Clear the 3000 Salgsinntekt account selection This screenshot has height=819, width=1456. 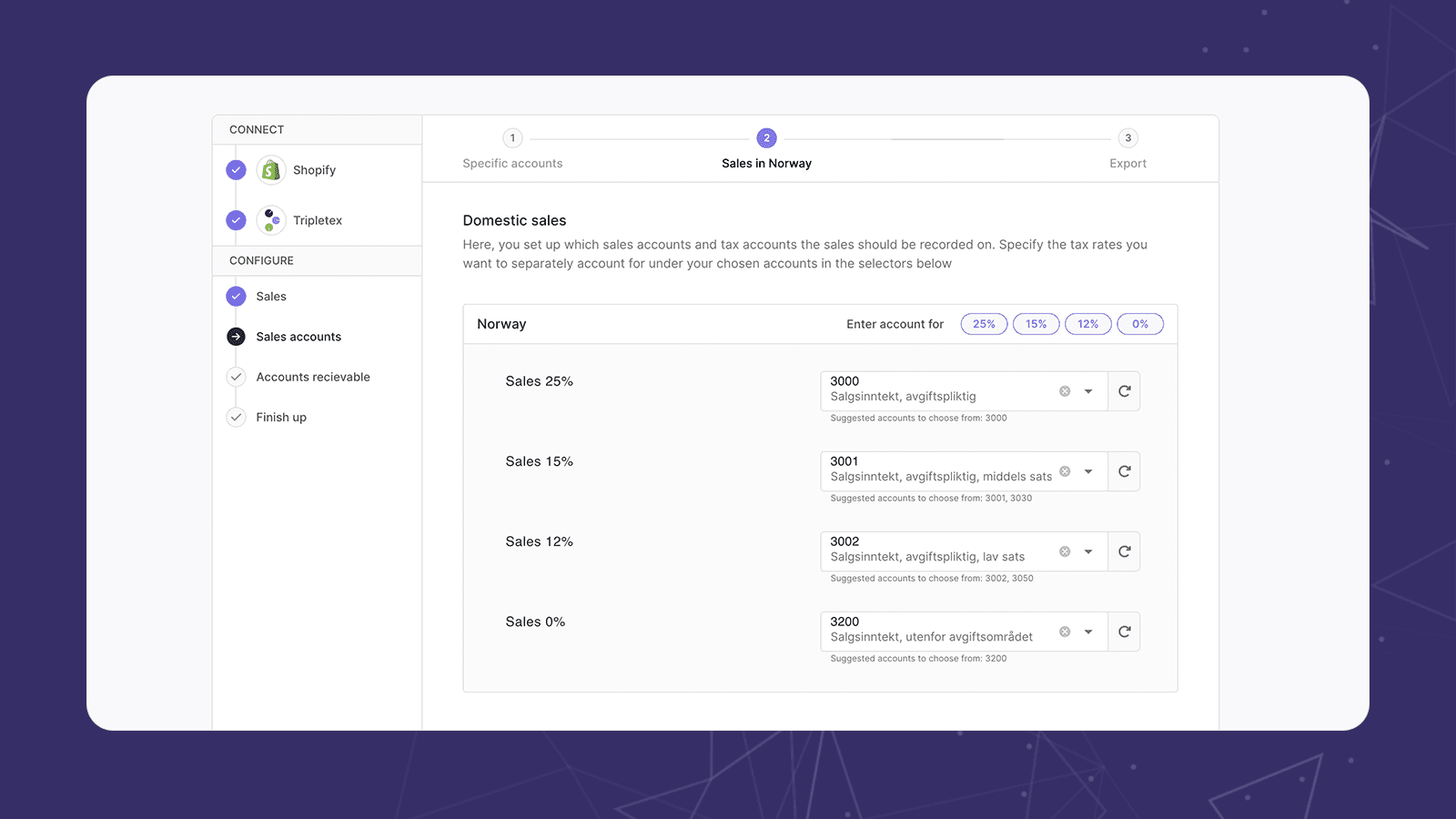(1065, 391)
